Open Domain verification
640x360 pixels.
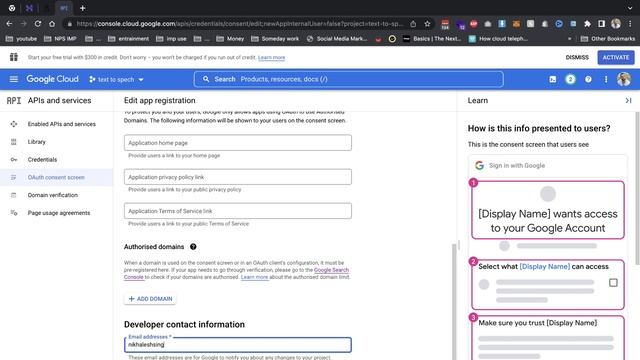click(56, 195)
